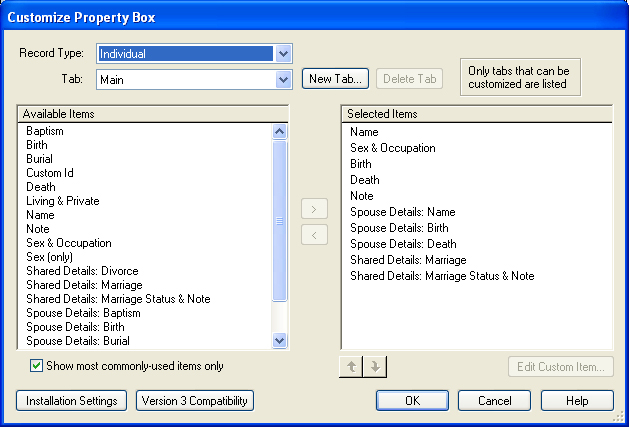Click the move right arrow button
629x427 pixels.
(314, 210)
